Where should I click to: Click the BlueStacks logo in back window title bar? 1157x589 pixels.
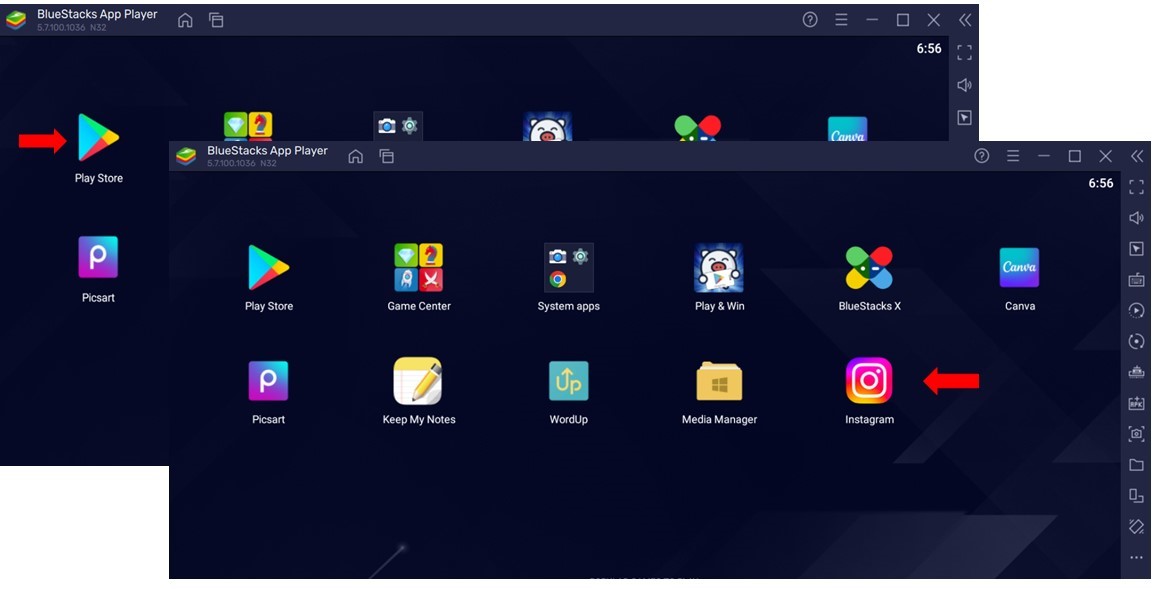click(x=15, y=20)
